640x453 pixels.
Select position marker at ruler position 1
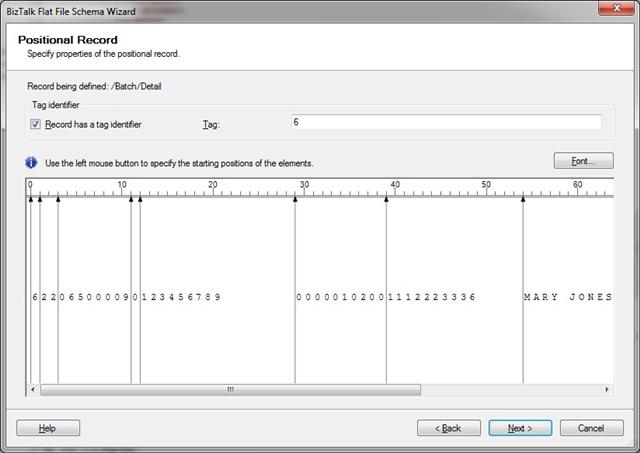[40, 199]
